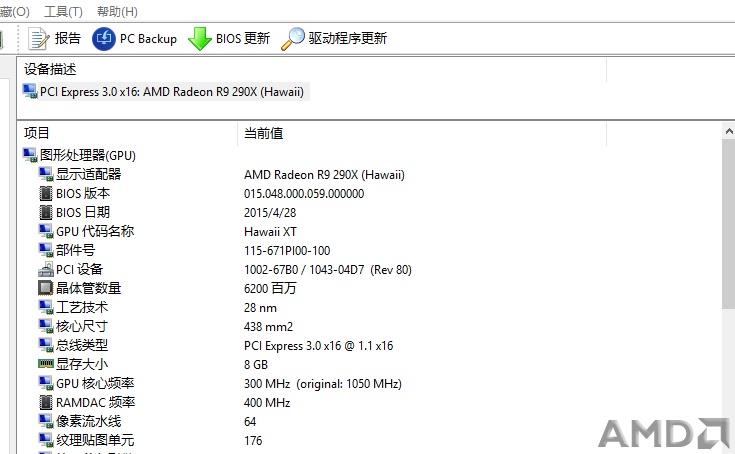The image size is (735, 454).
Task: Click the value 400 MHz
Action: 267,402
